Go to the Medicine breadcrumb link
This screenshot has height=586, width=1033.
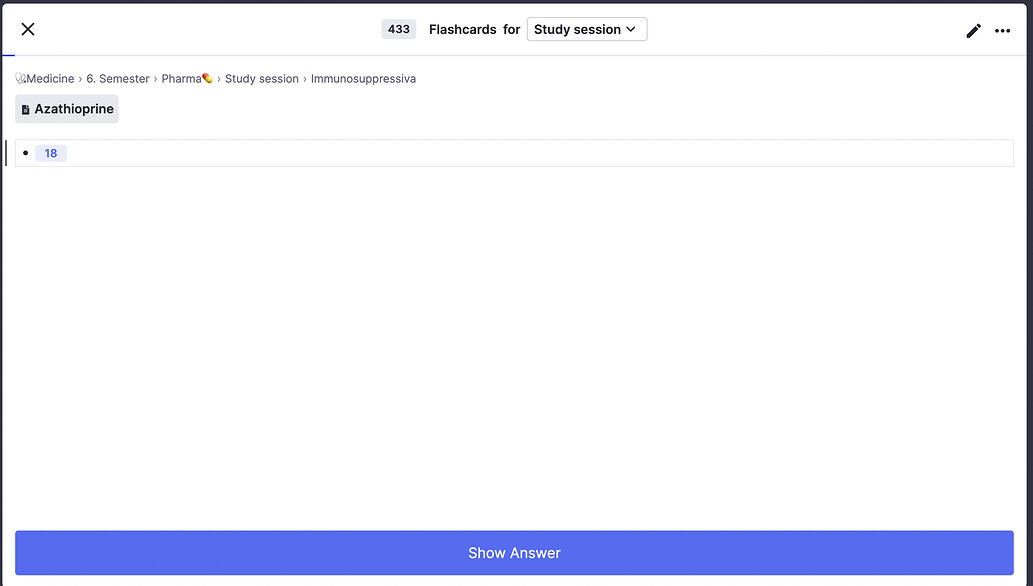(x=49, y=78)
